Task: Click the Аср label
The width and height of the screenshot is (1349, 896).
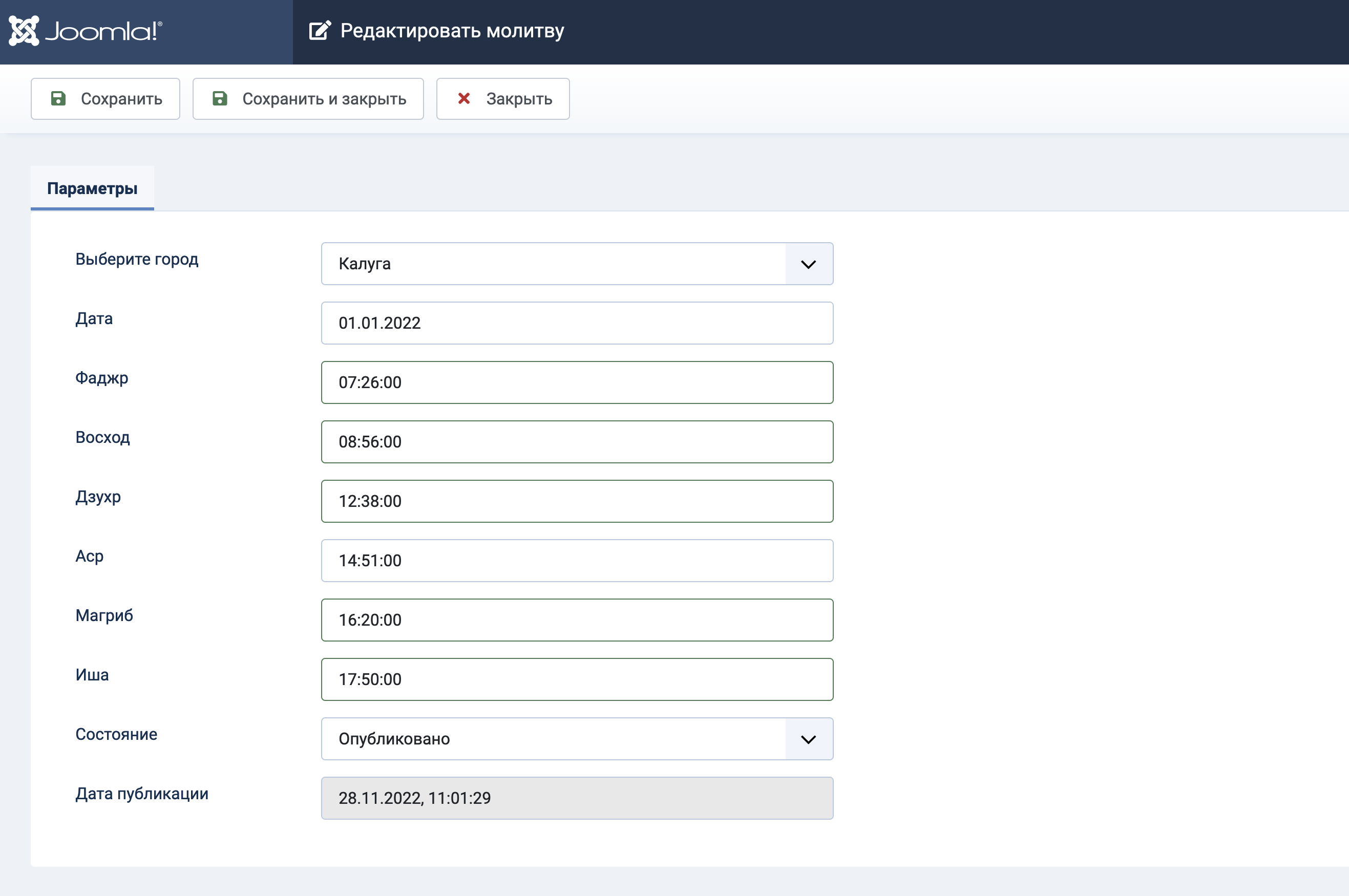Action: point(90,557)
